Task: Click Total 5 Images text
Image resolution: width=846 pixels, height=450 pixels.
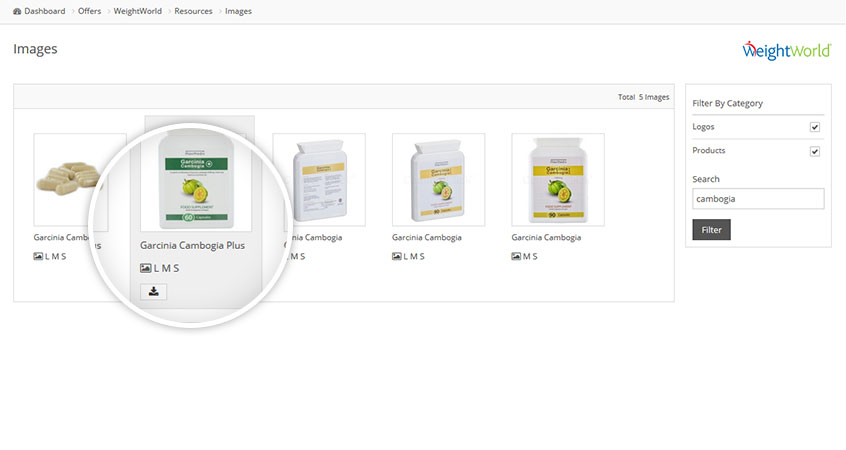Action: [x=644, y=97]
